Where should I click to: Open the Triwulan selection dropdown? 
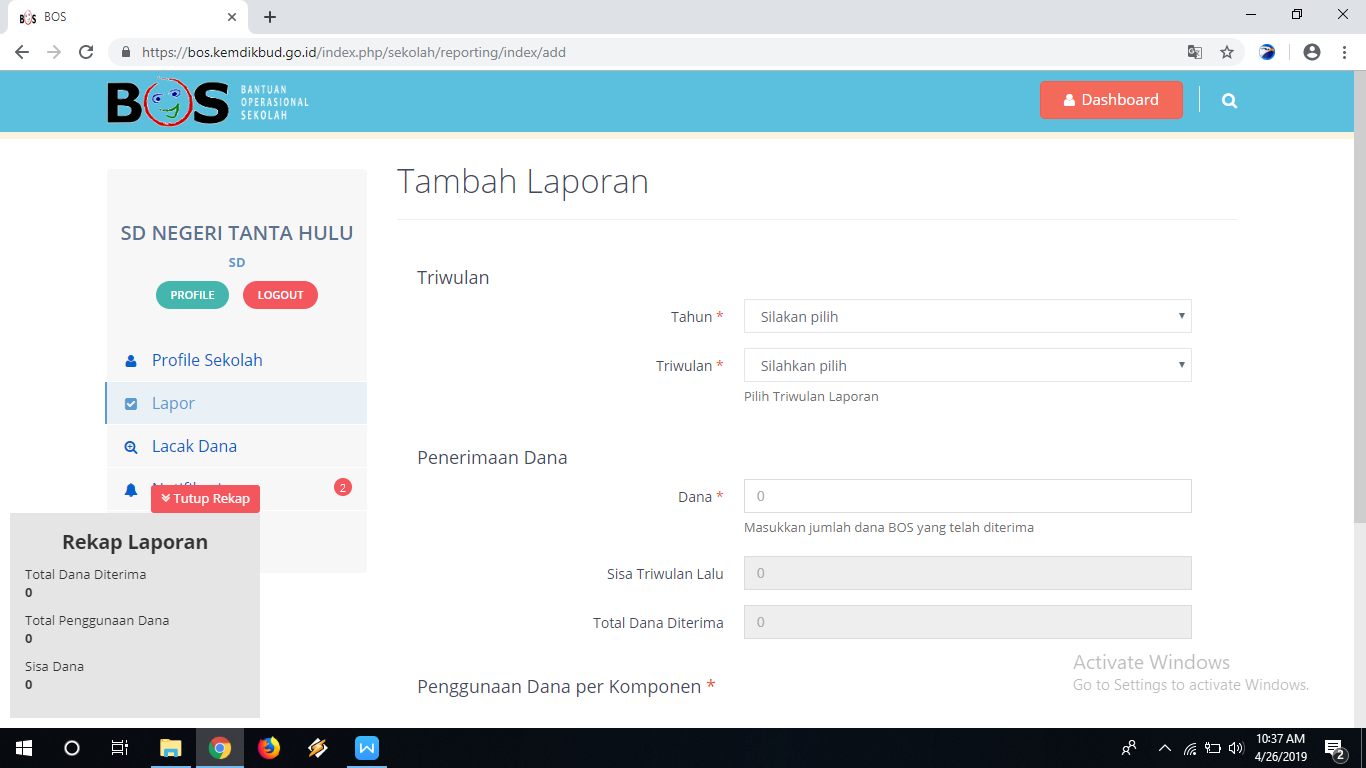tap(967, 365)
